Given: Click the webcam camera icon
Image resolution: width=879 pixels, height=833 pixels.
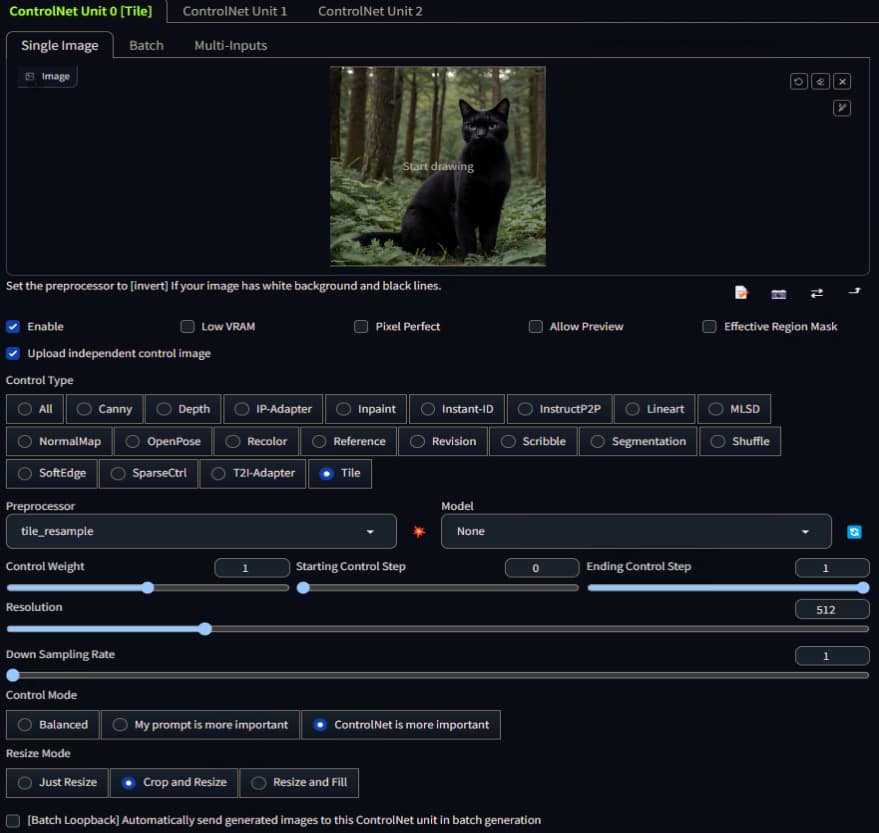Looking at the screenshot, I should click(779, 293).
